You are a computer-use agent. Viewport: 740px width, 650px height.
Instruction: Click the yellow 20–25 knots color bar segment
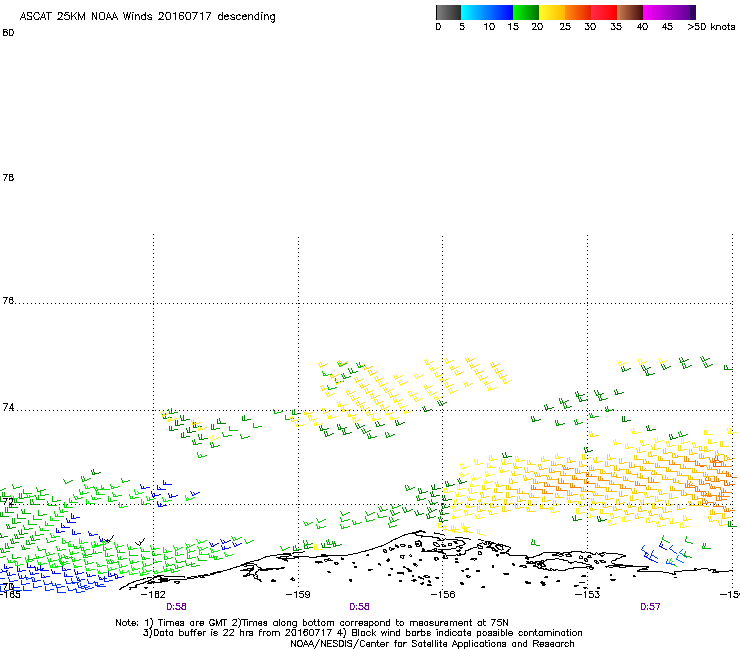tap(552, 12)
